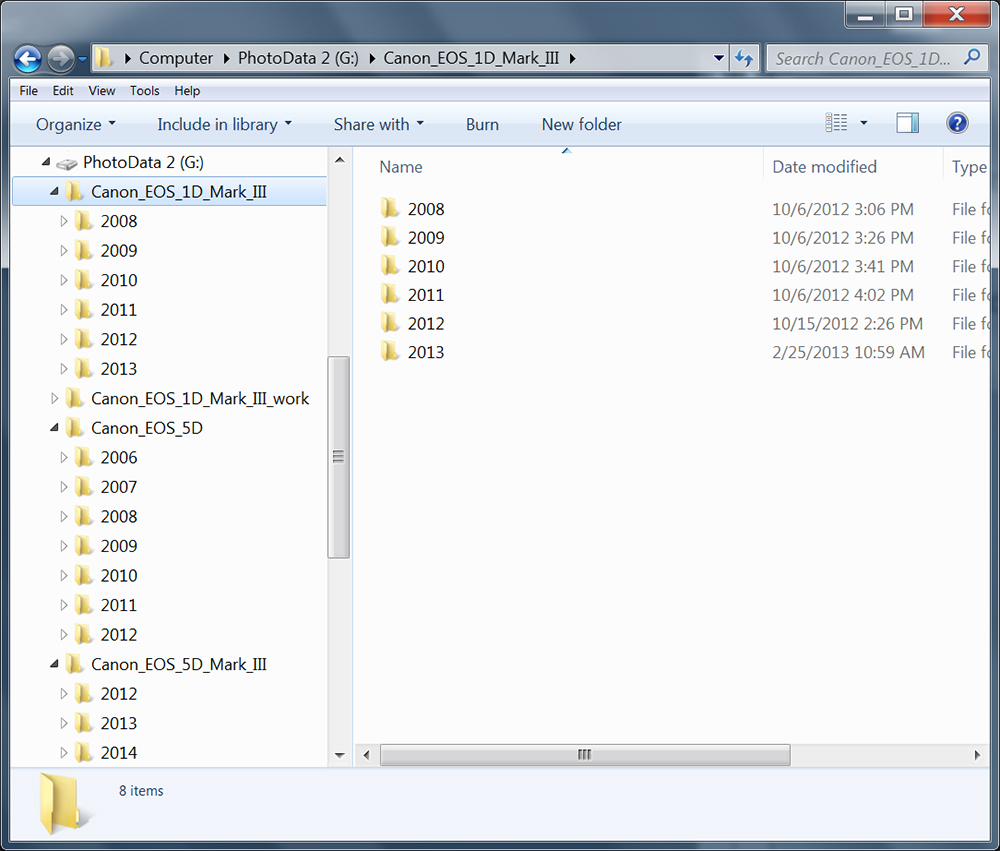
Task: Click the Burn button
Action: coord(482,124)
